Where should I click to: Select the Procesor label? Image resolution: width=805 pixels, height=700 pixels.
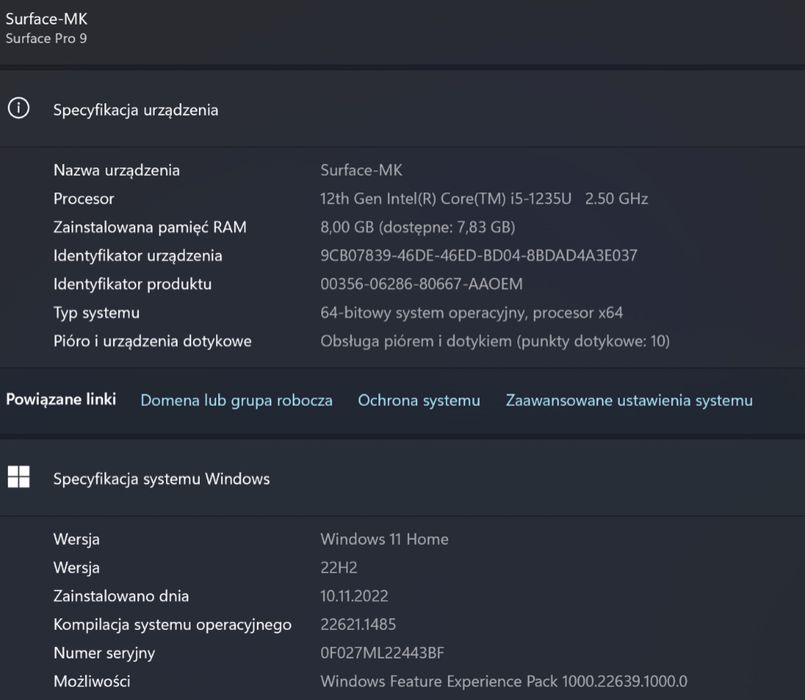[x=84, y=199]
